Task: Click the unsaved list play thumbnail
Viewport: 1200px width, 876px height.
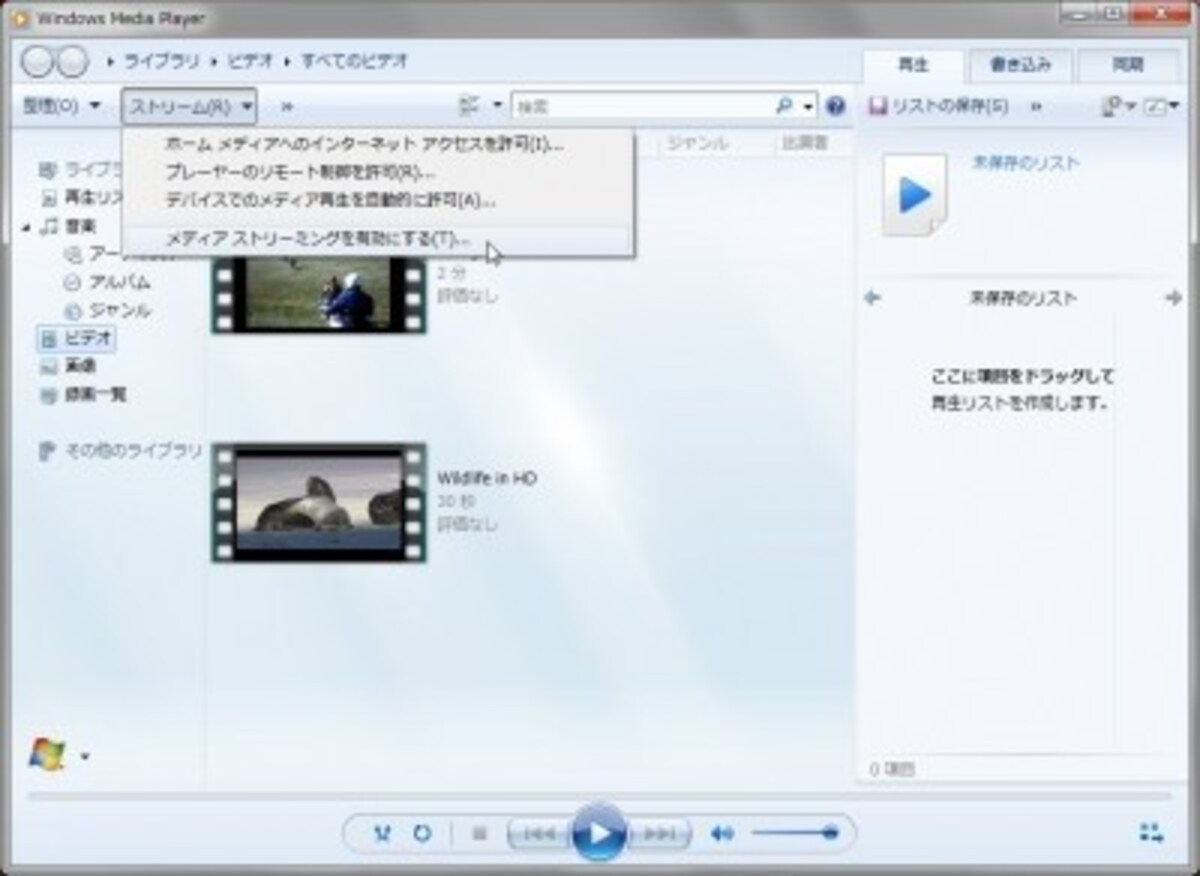Action: pos(914,195)
